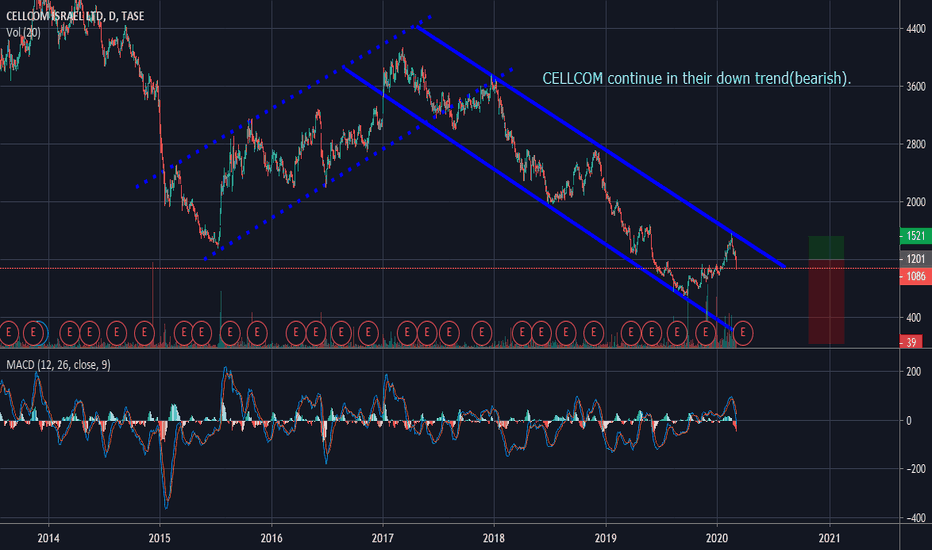Click the red 39 price label
The image size is (932, 550).
point(911,342)
